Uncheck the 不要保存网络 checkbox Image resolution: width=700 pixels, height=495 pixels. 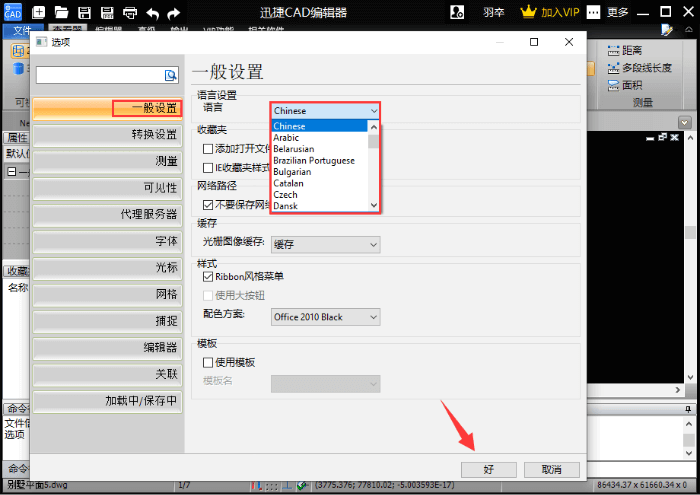[x=208, y=205]
